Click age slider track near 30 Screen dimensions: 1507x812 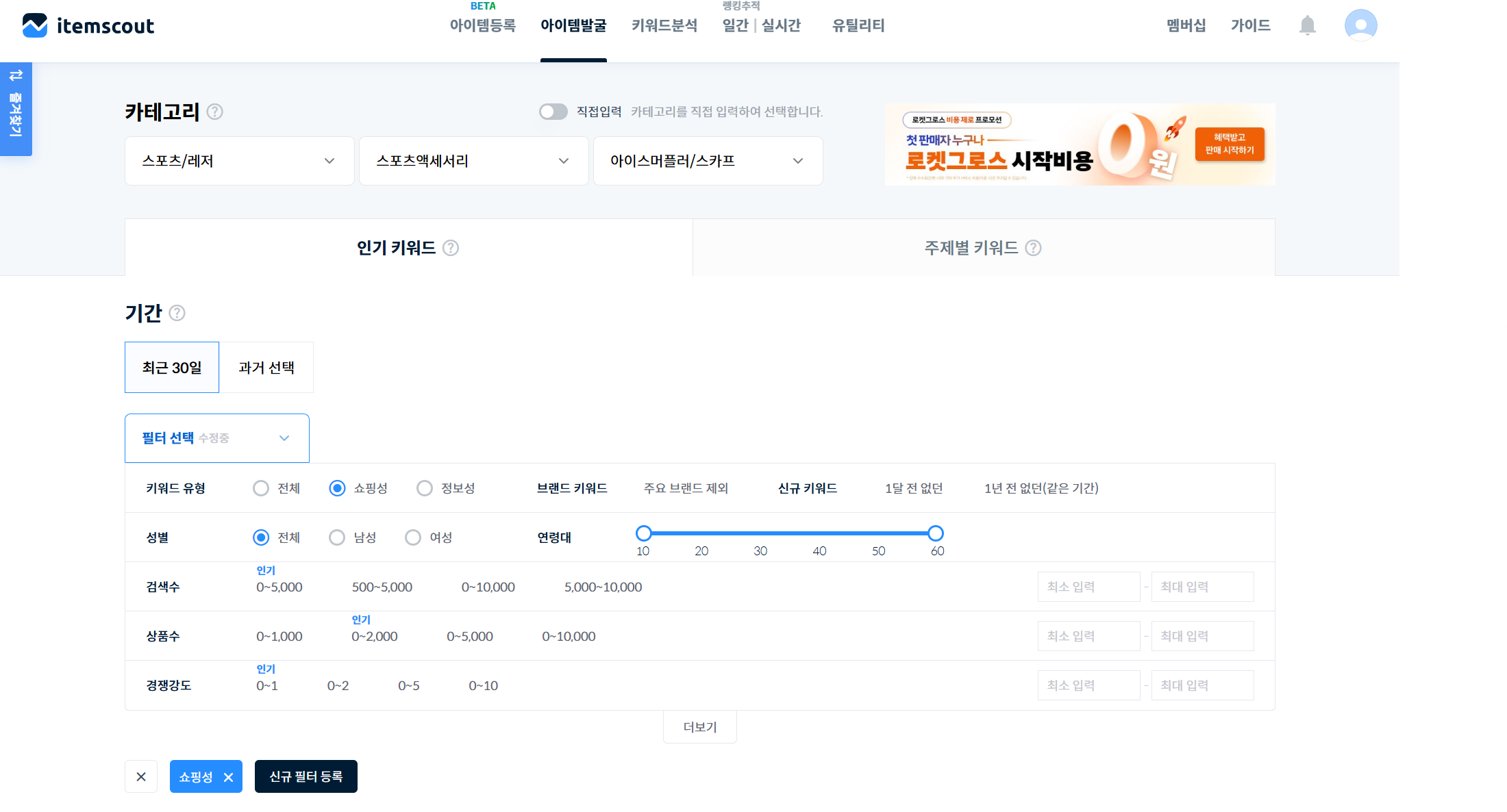[x=760, y=533]
